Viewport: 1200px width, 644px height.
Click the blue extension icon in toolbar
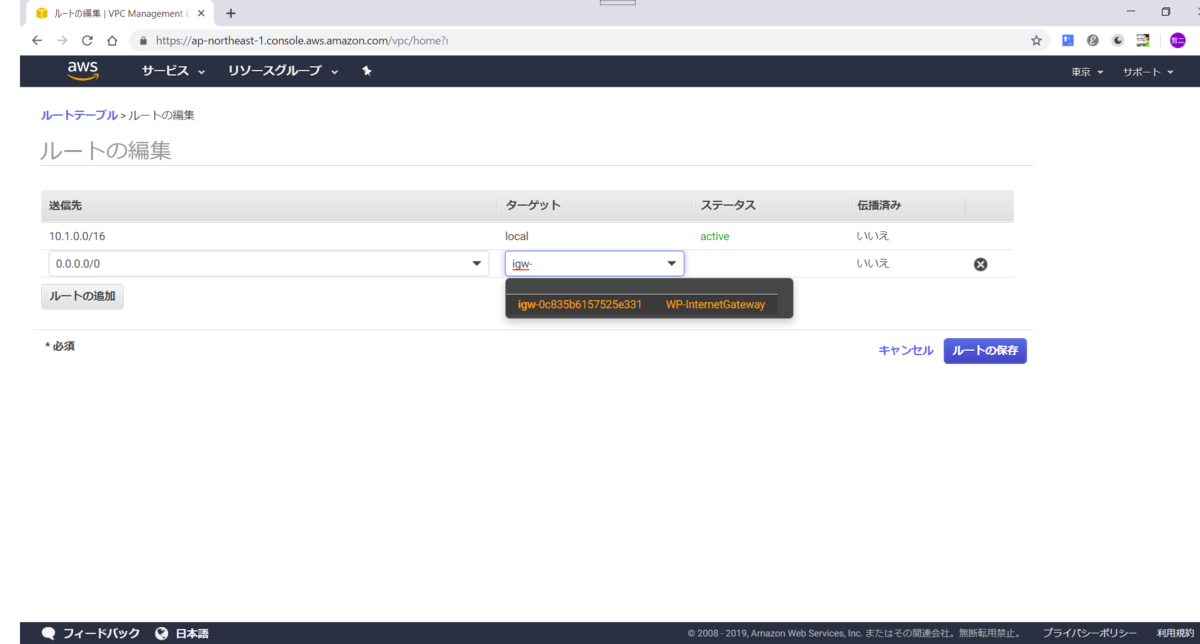coord(1068,41)
